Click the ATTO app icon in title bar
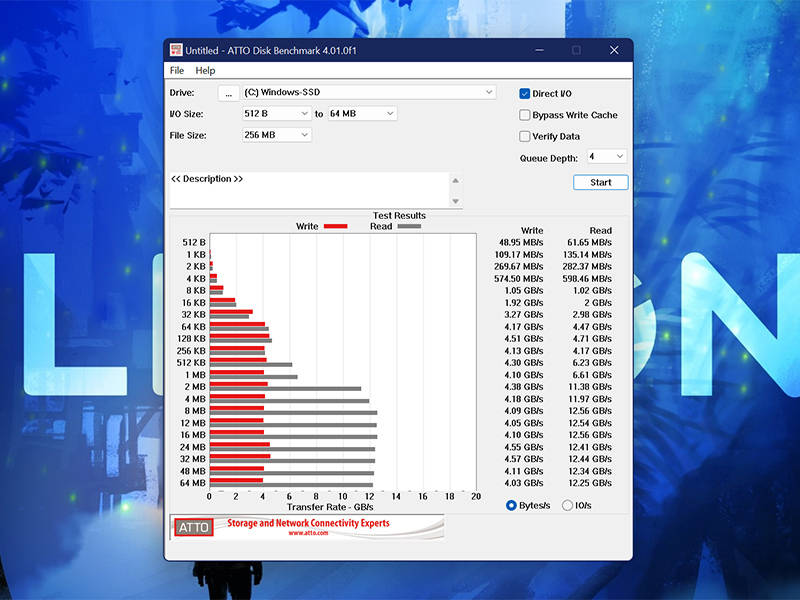This screenshot has width=800, height=600. click(176, 50)
